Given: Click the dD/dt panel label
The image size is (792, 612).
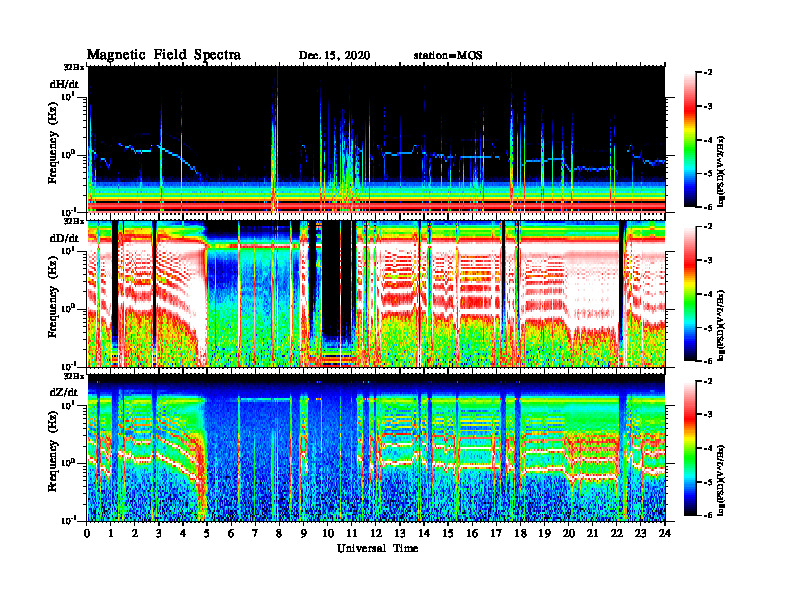Looking at the screenshot, I should coord(64,238).
